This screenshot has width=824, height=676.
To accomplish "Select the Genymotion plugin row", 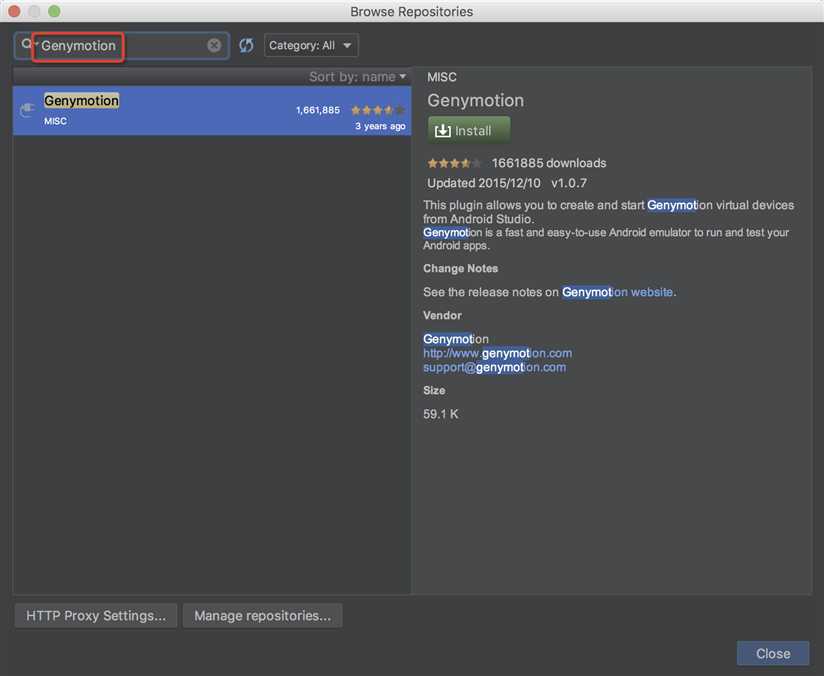I will tap(212, 110).
